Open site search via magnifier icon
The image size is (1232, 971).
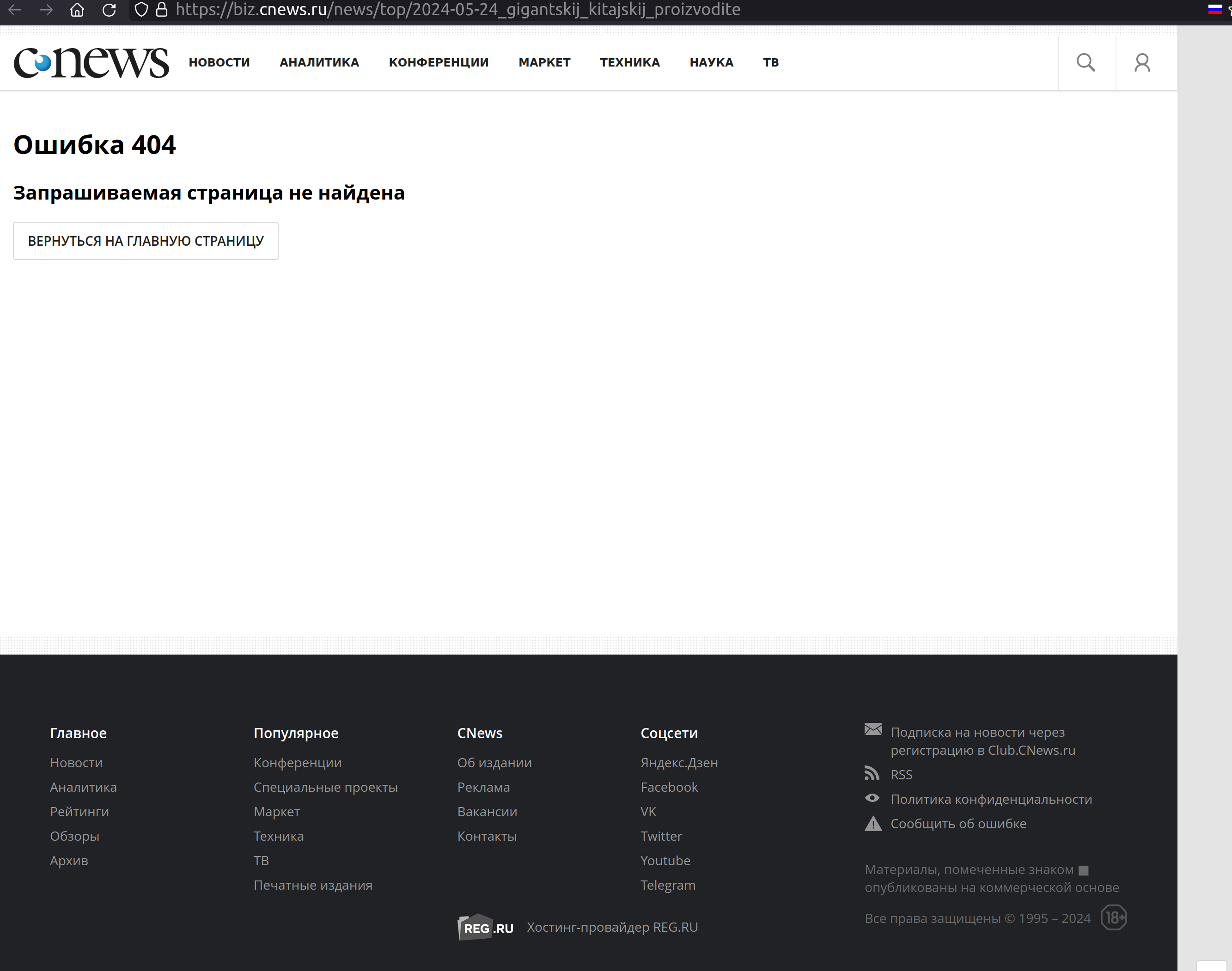pos(1086,62)
